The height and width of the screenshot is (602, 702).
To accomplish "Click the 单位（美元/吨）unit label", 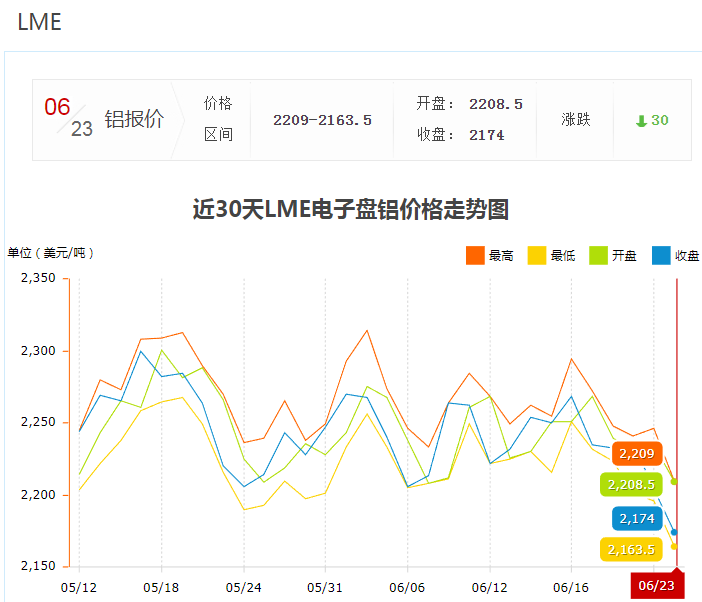I will coord(51,253).
